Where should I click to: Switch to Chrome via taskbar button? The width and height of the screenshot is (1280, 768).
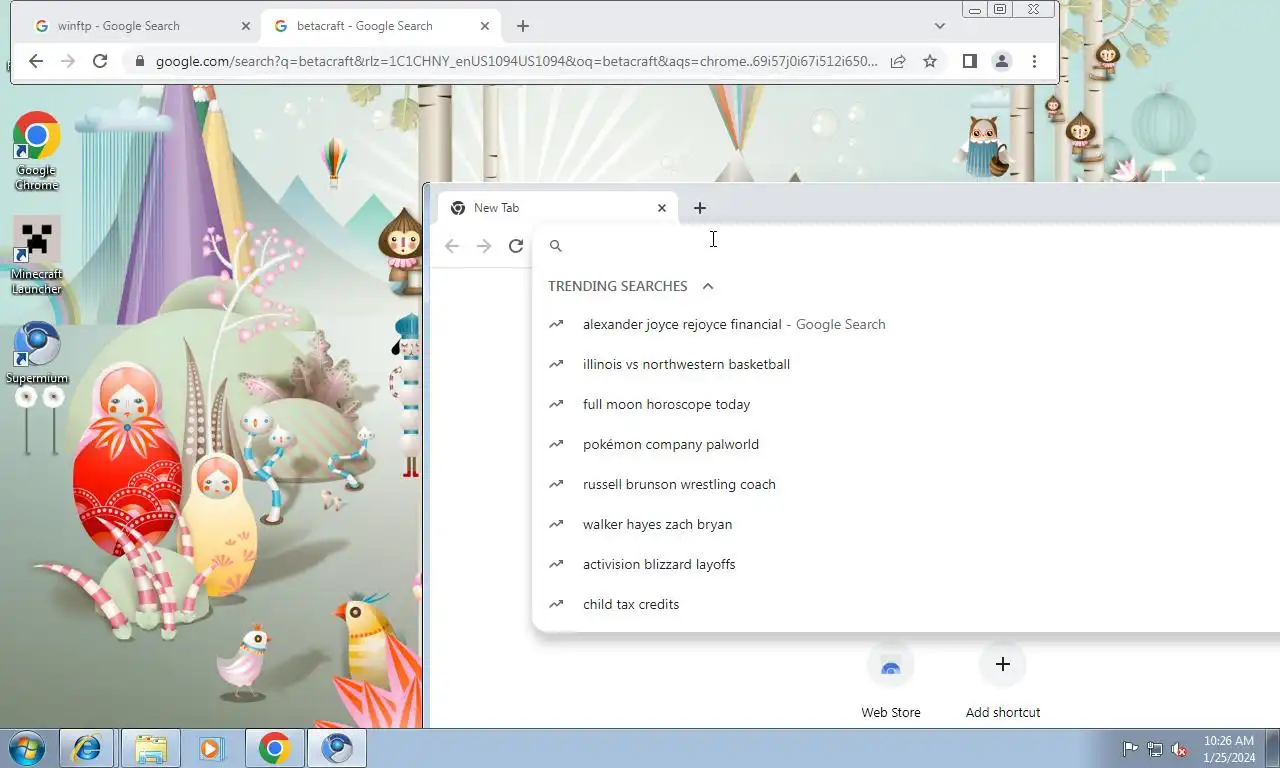pos(274,748)
